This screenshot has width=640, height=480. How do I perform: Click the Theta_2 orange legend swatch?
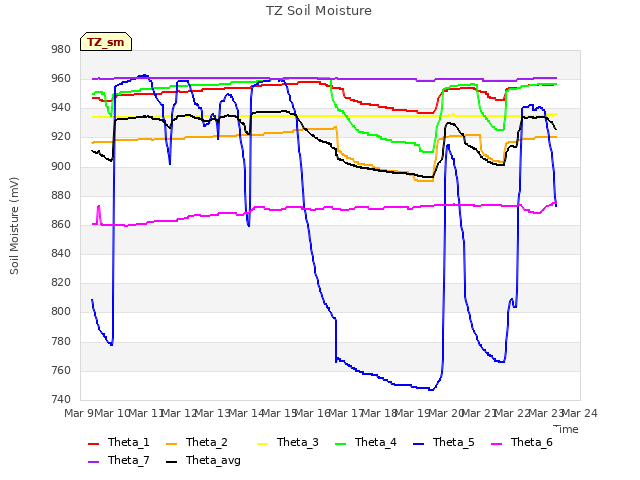172,444
